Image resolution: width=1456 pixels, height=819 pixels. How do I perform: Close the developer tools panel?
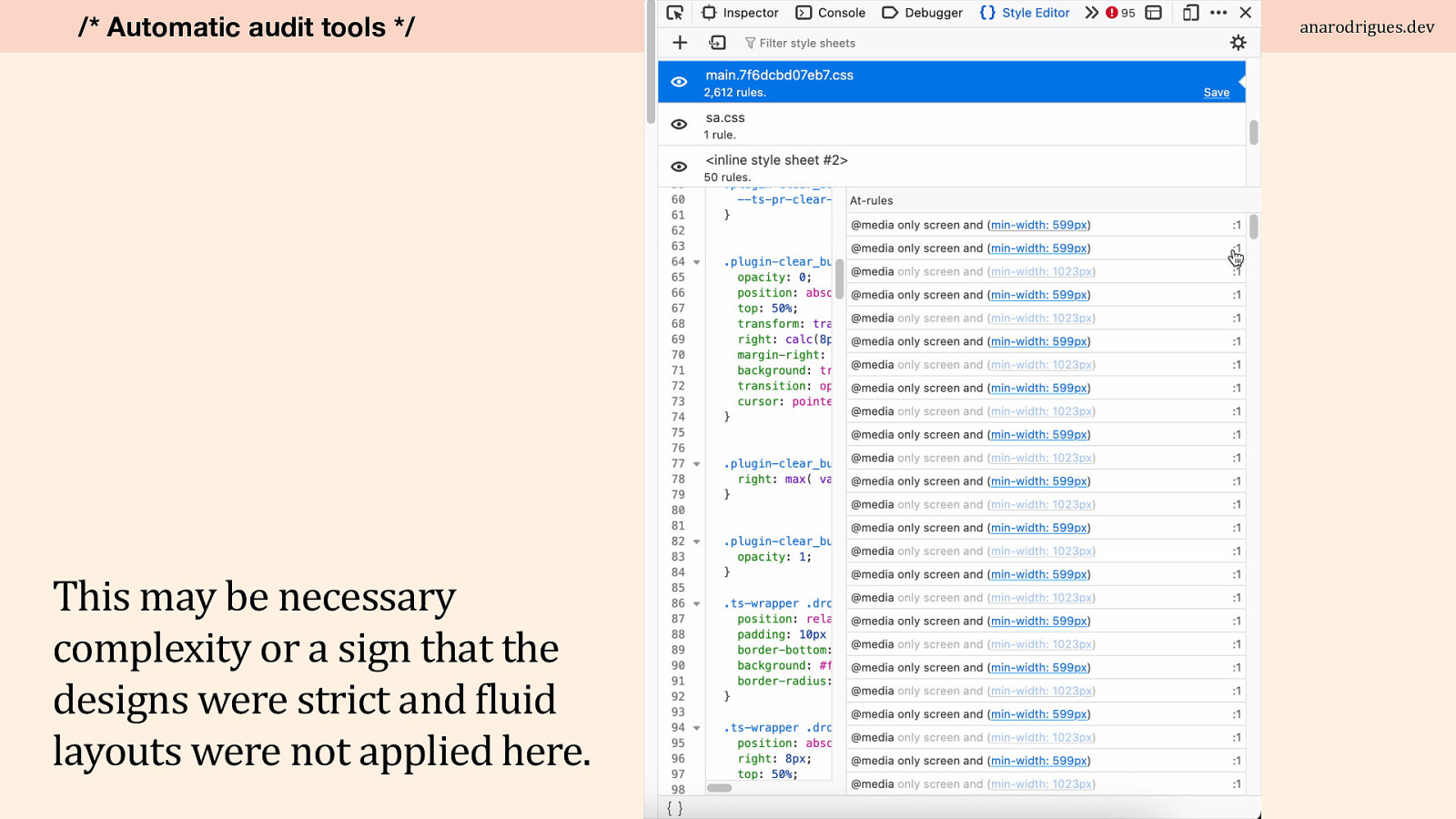1246,13
